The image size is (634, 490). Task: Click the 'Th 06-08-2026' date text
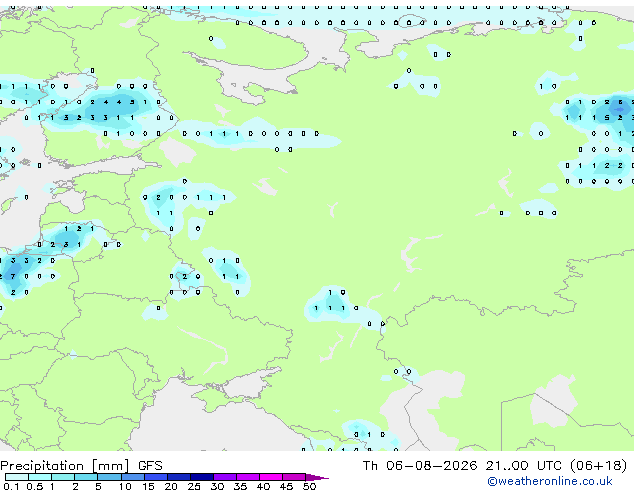pos(420,466)
